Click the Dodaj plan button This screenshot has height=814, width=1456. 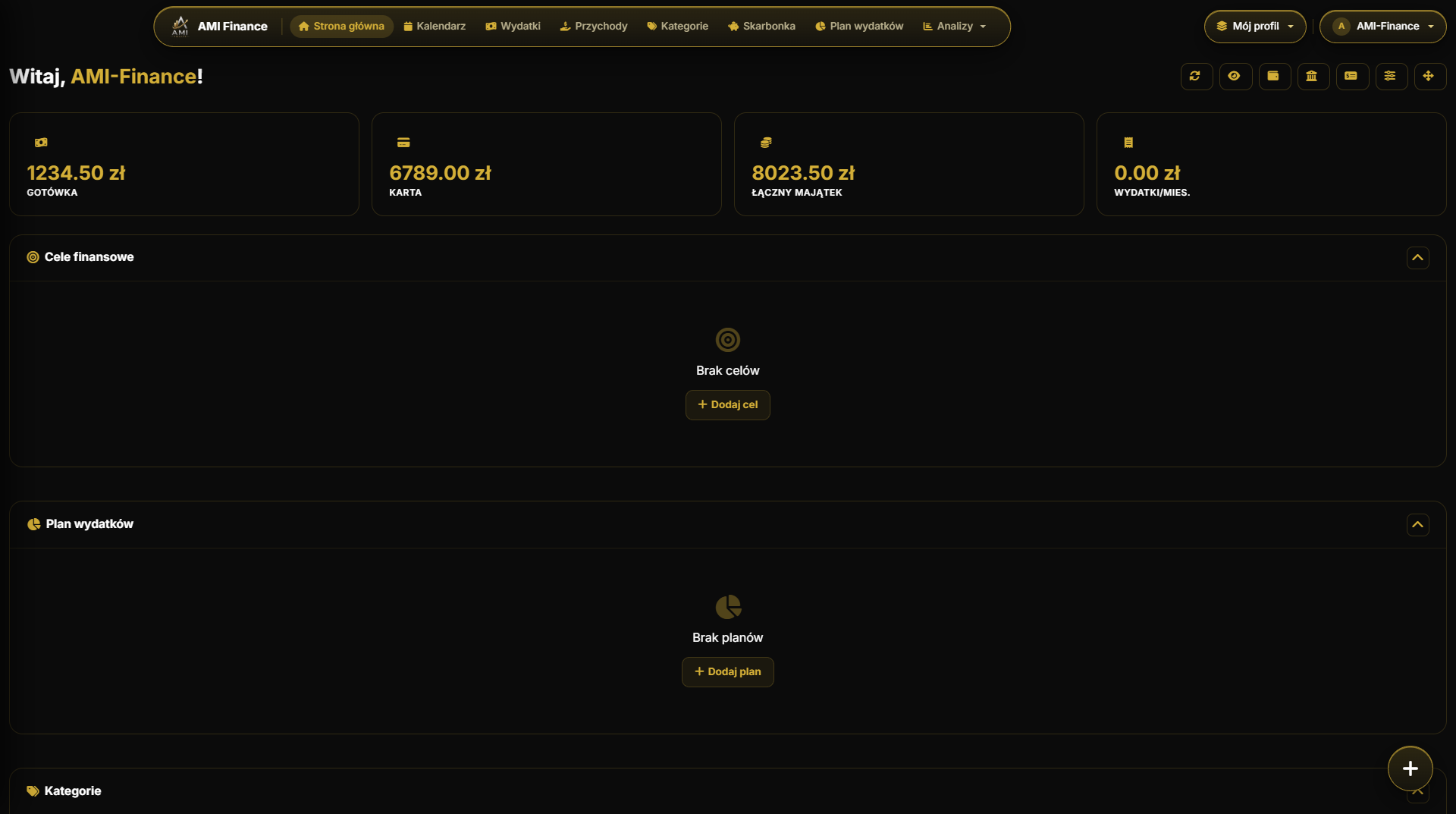727,672
